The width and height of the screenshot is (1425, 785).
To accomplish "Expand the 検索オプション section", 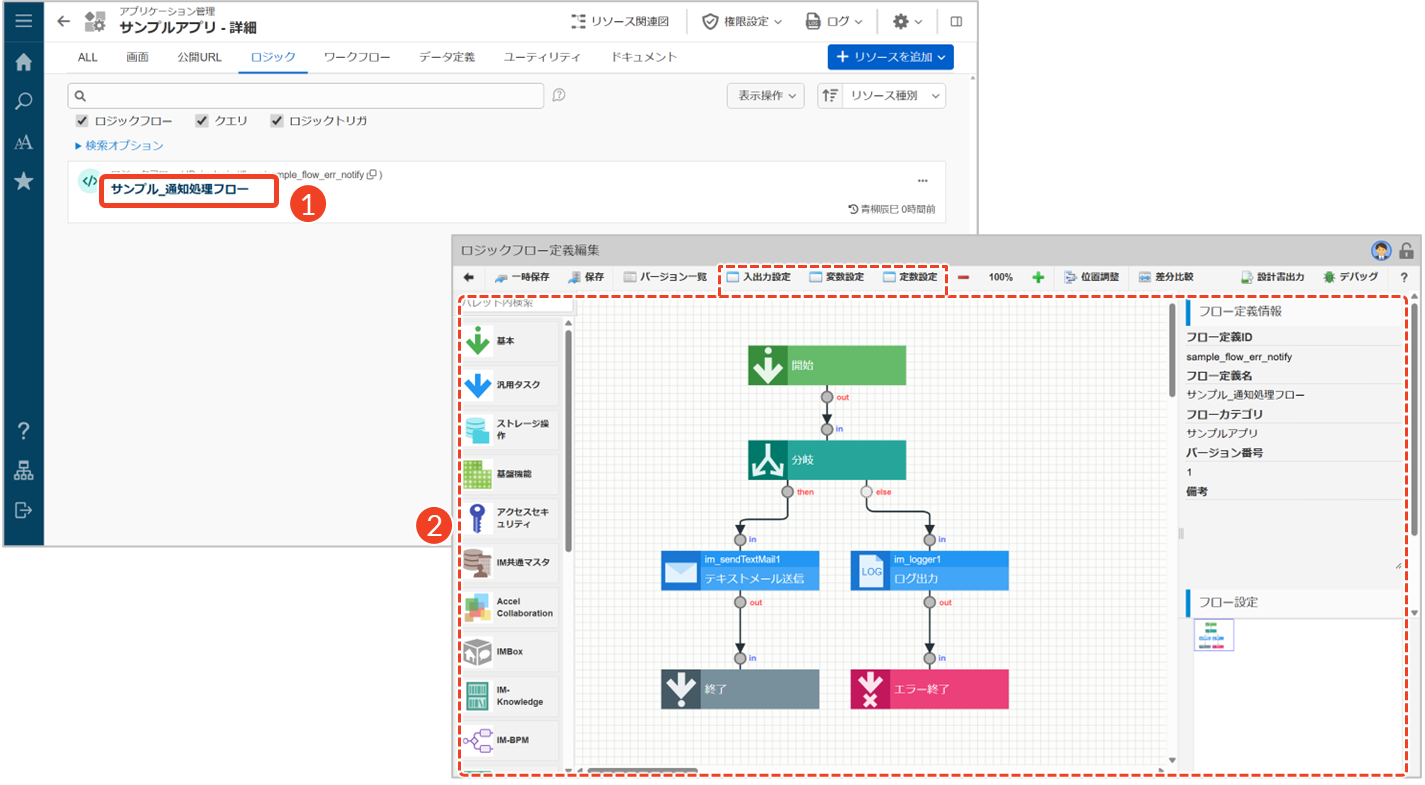I will [x=119, y=146].
